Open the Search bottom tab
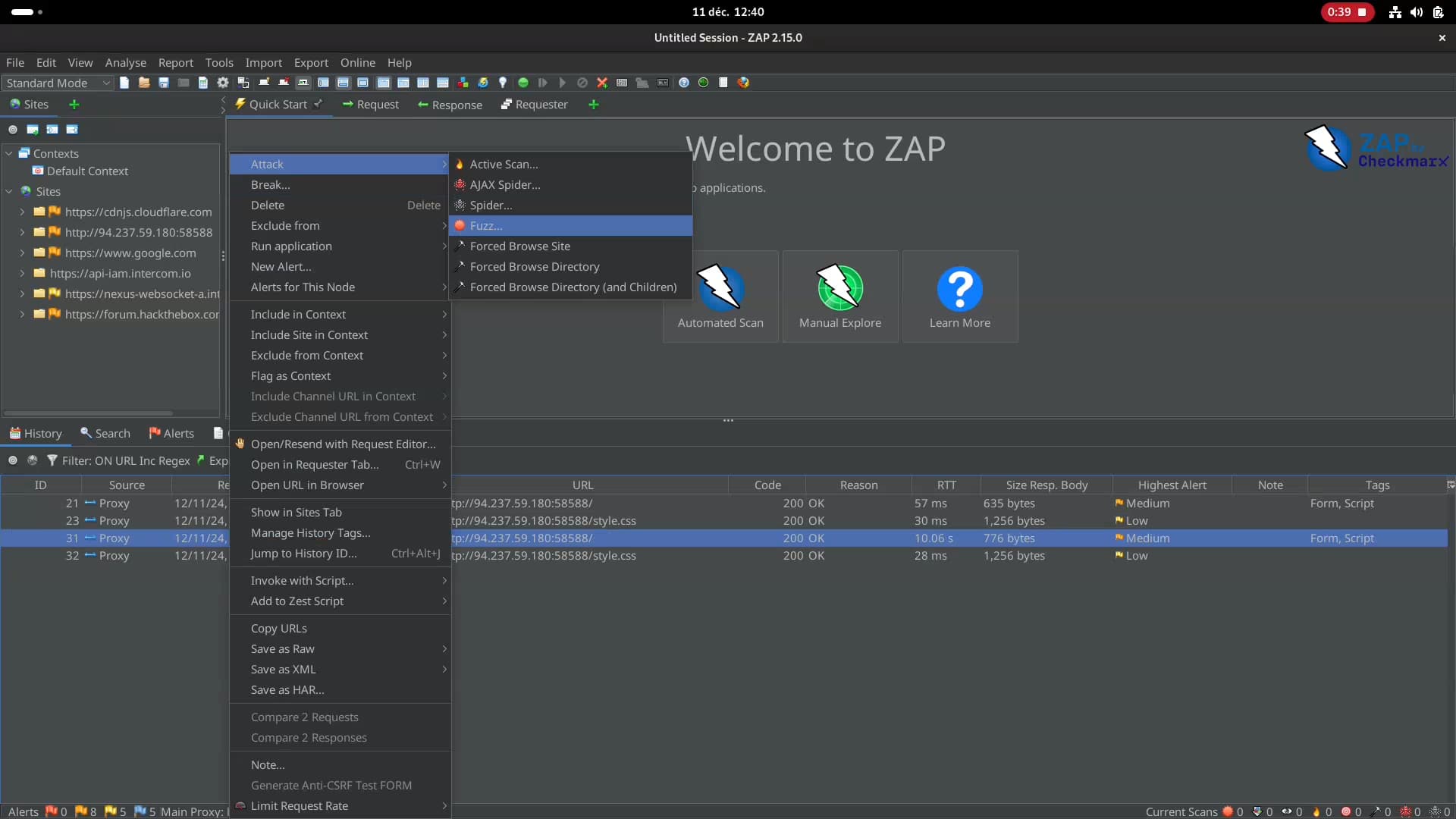 [x=105, y=434]
